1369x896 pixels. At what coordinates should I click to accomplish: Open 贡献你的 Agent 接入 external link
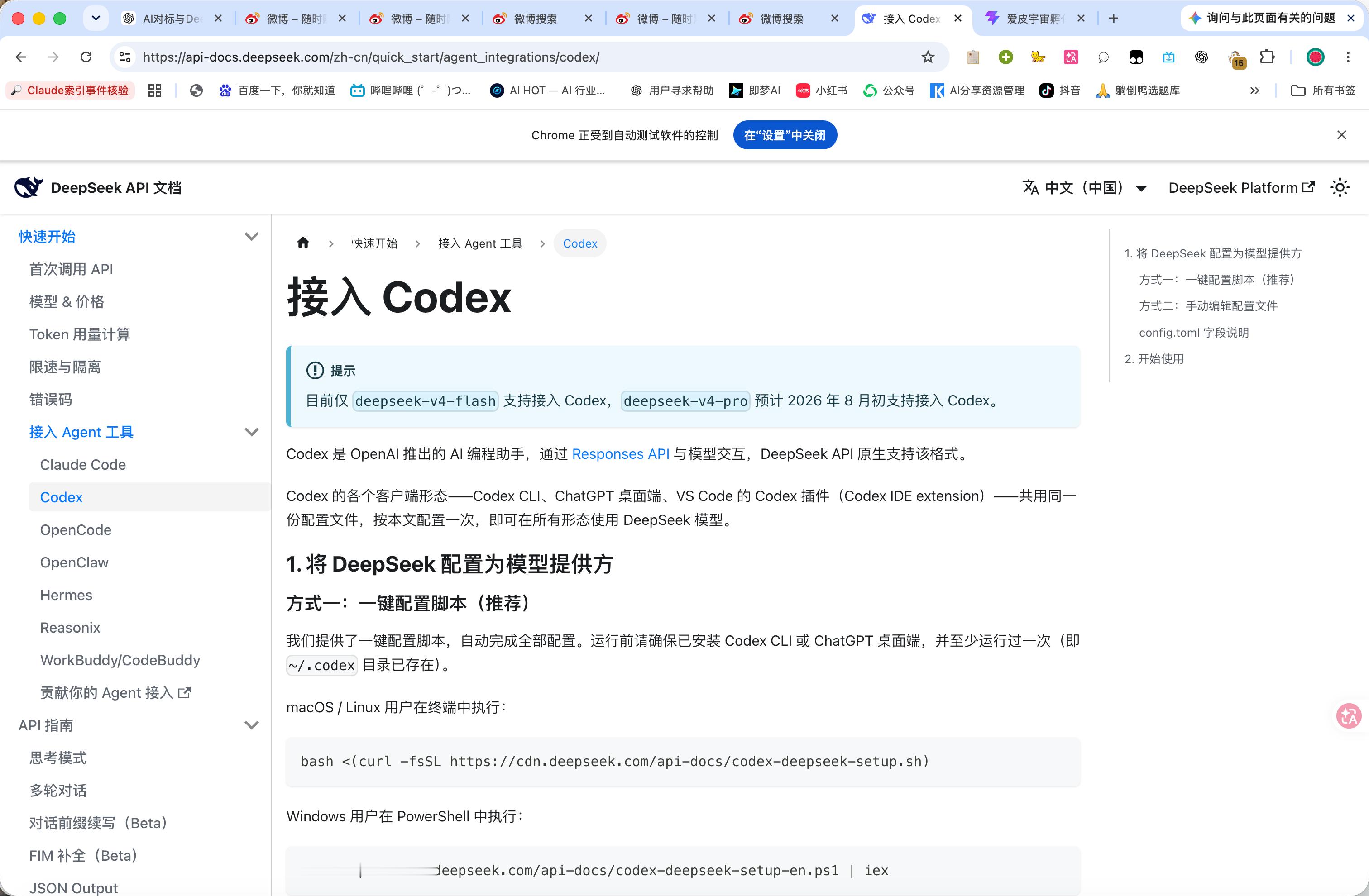[x=115, y=692]
